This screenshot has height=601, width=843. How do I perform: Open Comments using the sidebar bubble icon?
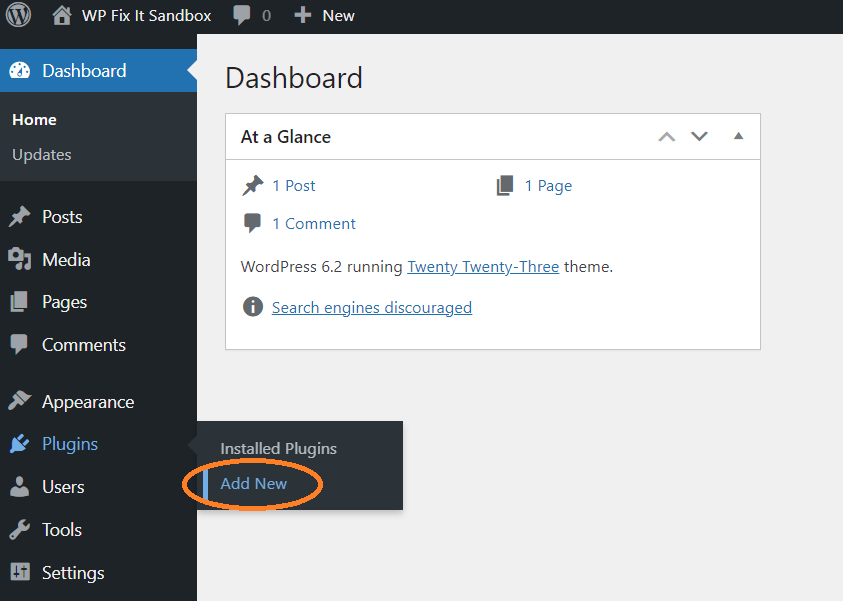coord(21,344)
